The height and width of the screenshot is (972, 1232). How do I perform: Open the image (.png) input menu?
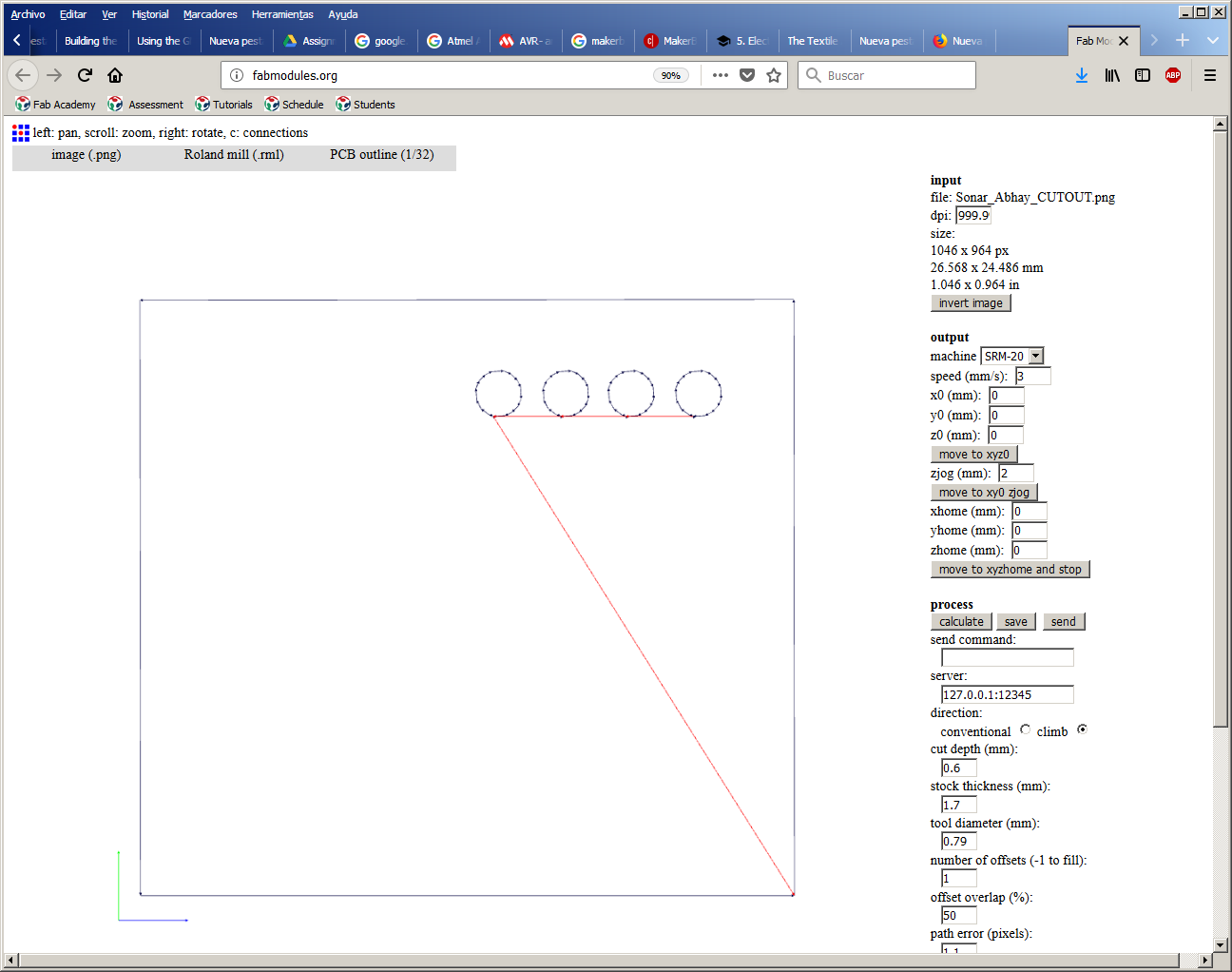point(87,155)
